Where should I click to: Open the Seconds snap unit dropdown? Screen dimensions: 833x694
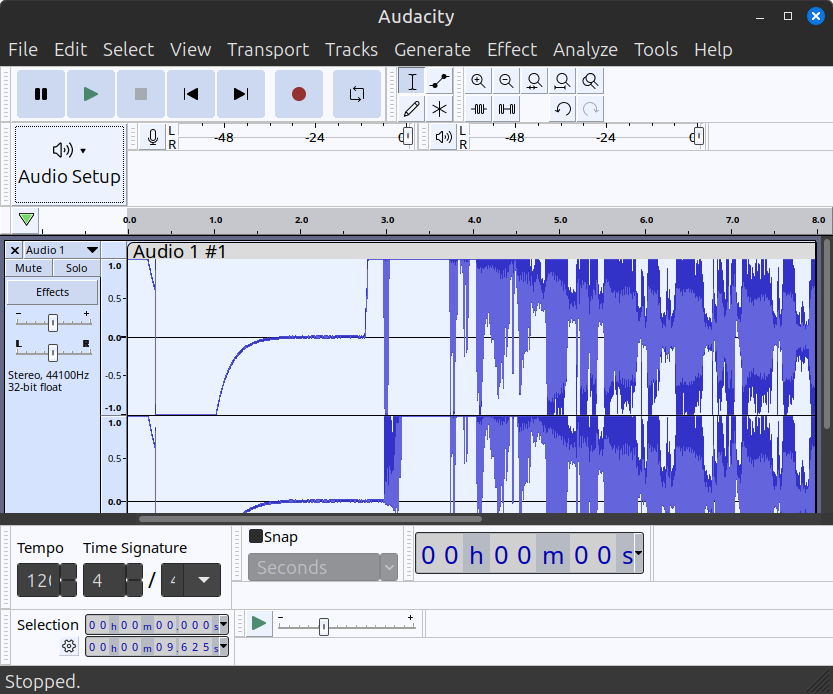click(322, 567)
